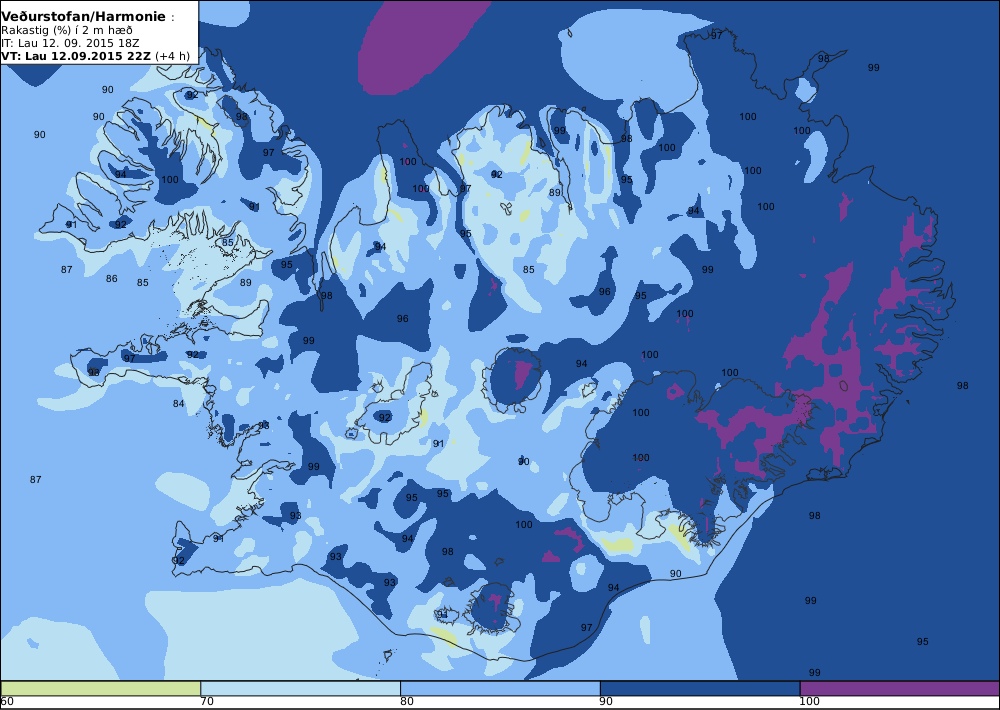The width and height of the screenshot is (1000, 710).
Task: Select the medium blue 80–90 legend swatch
Action: point(500,688)
